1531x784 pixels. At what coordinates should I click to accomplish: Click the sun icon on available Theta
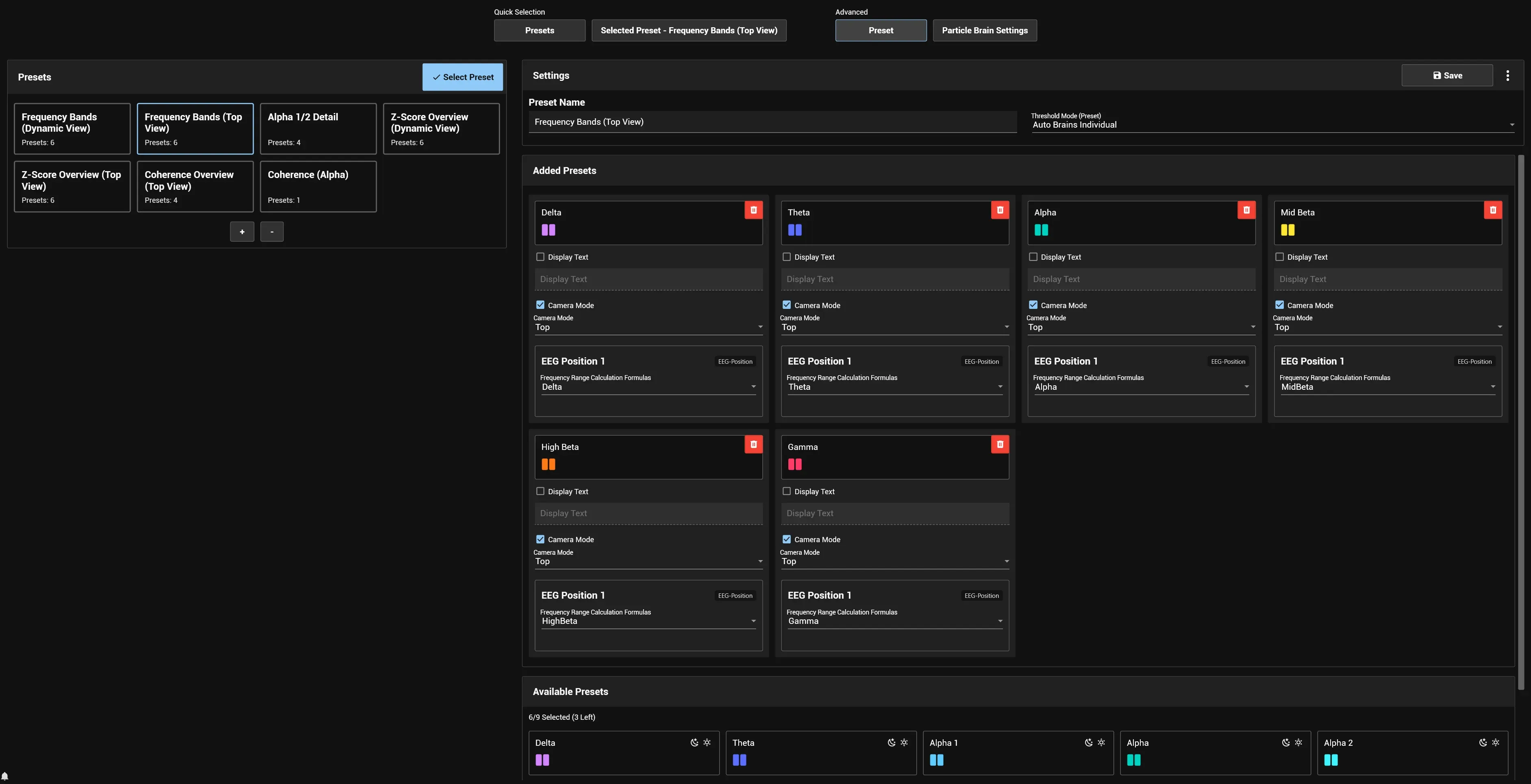tap(904, 743)
